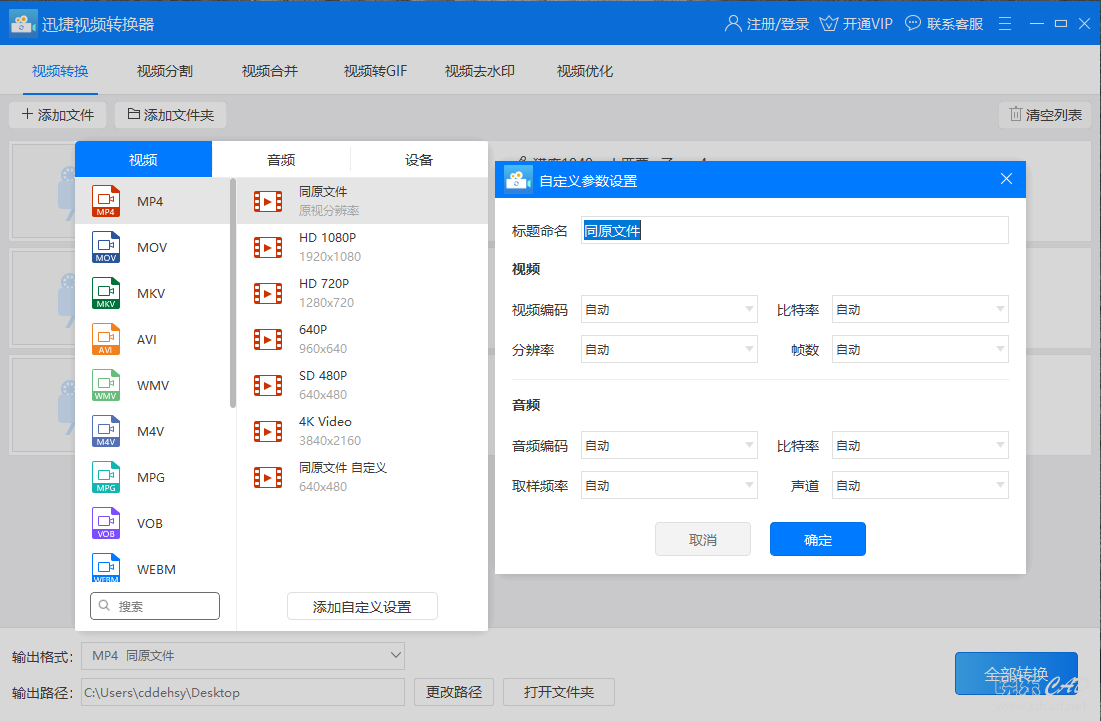The height and width of the screenshot is (721, 1101).
Task: Click 添加自定义设置 button
Action: coord(362,607)
